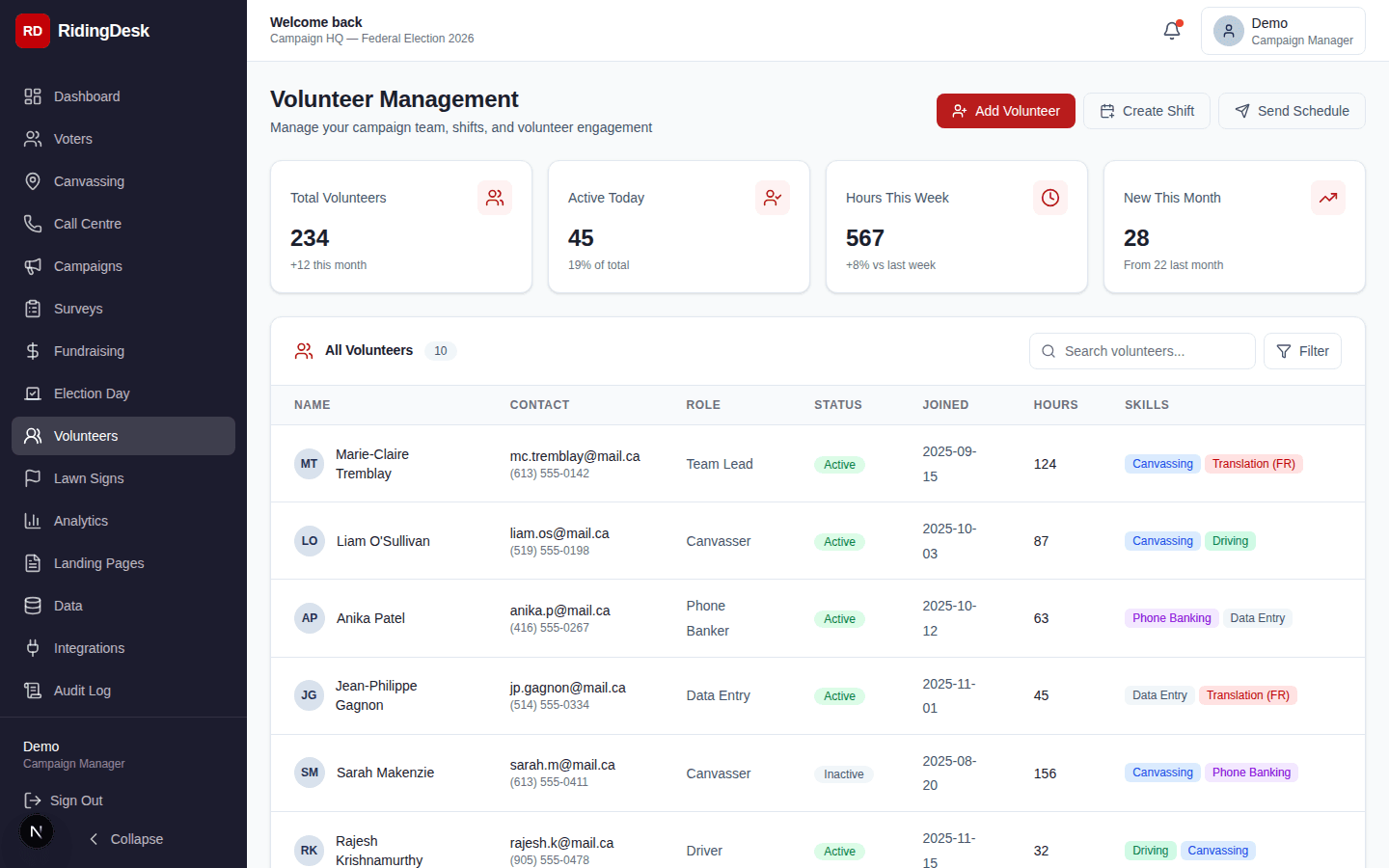Image resolution: width=1389 pixels, height=868 pixels.
Task: Select the Canvassing skill tag for Liam O'Sullivan
Action: coord(1161,541)
